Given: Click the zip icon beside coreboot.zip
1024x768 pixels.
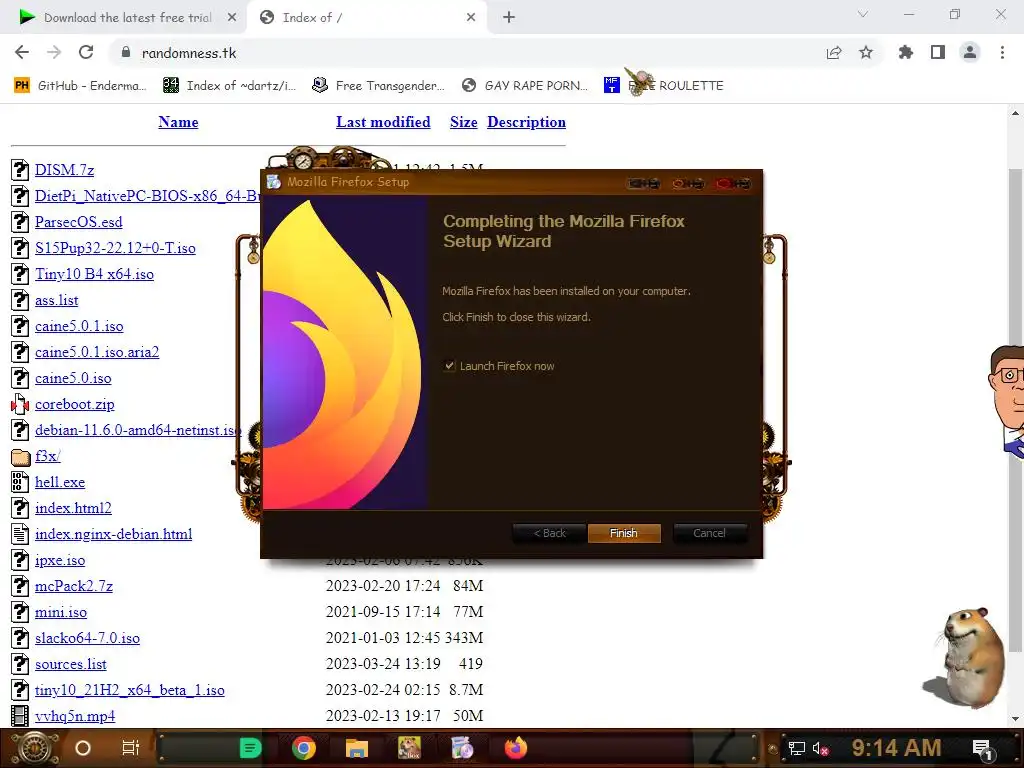Looking at the screenshot, I should [x=20, y=404].
